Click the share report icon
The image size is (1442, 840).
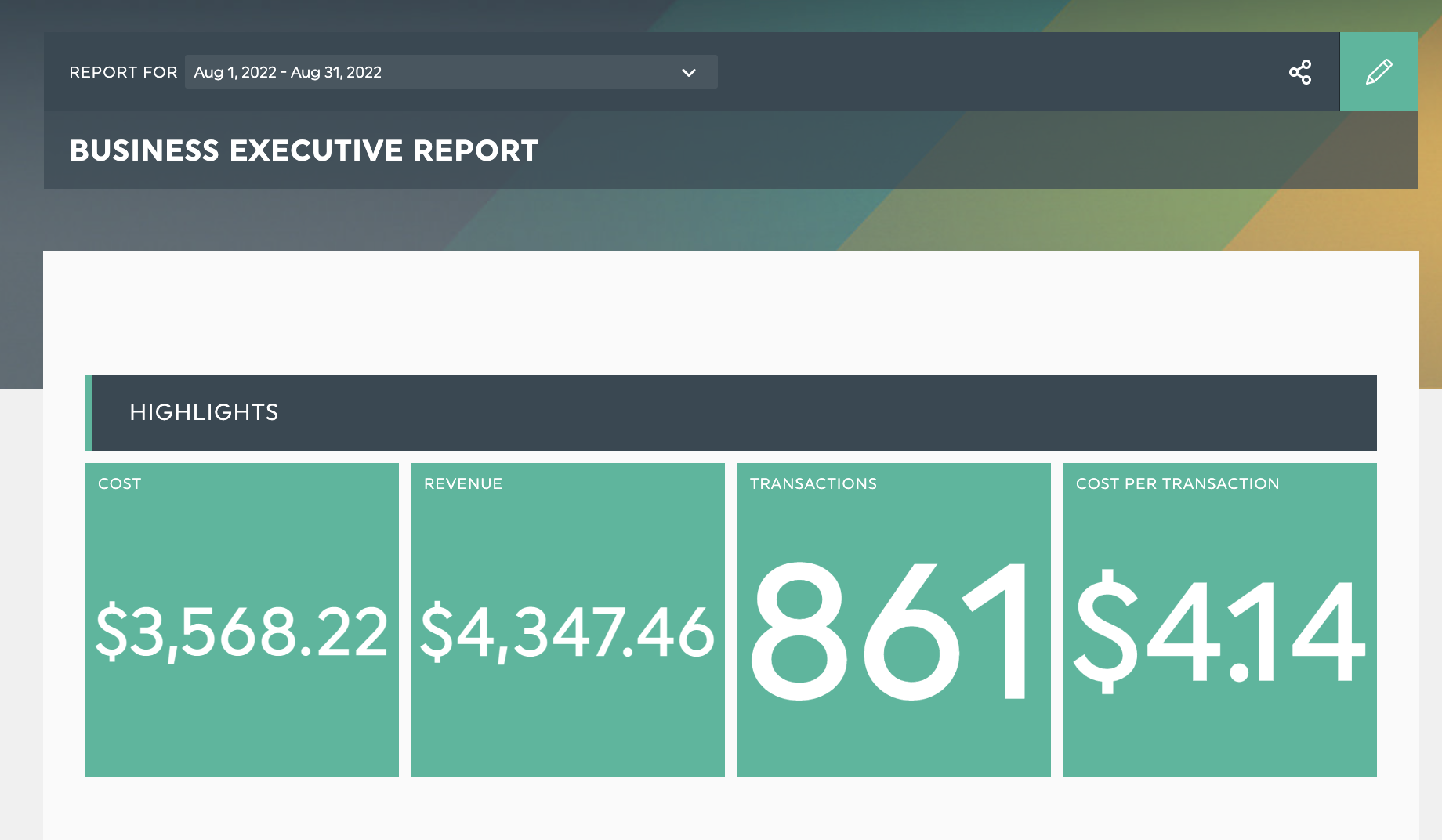[x=1299, y=72]
